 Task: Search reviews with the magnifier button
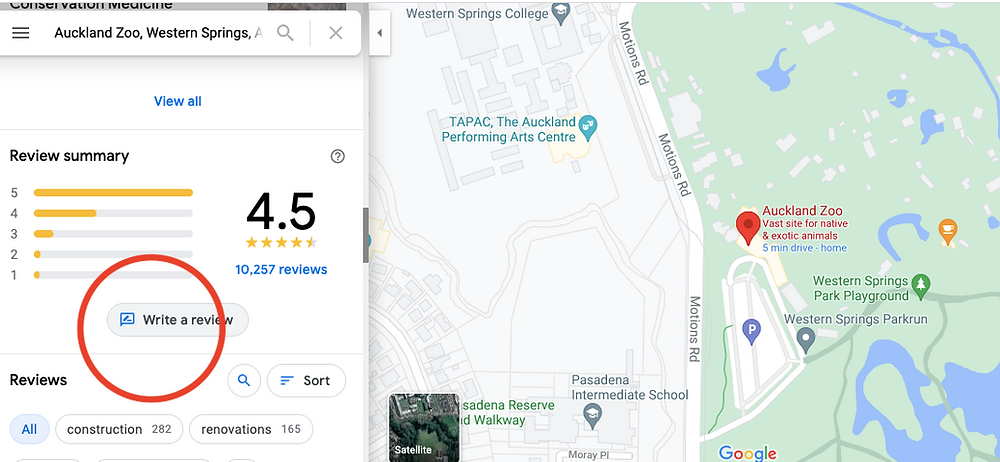[244, 380]
